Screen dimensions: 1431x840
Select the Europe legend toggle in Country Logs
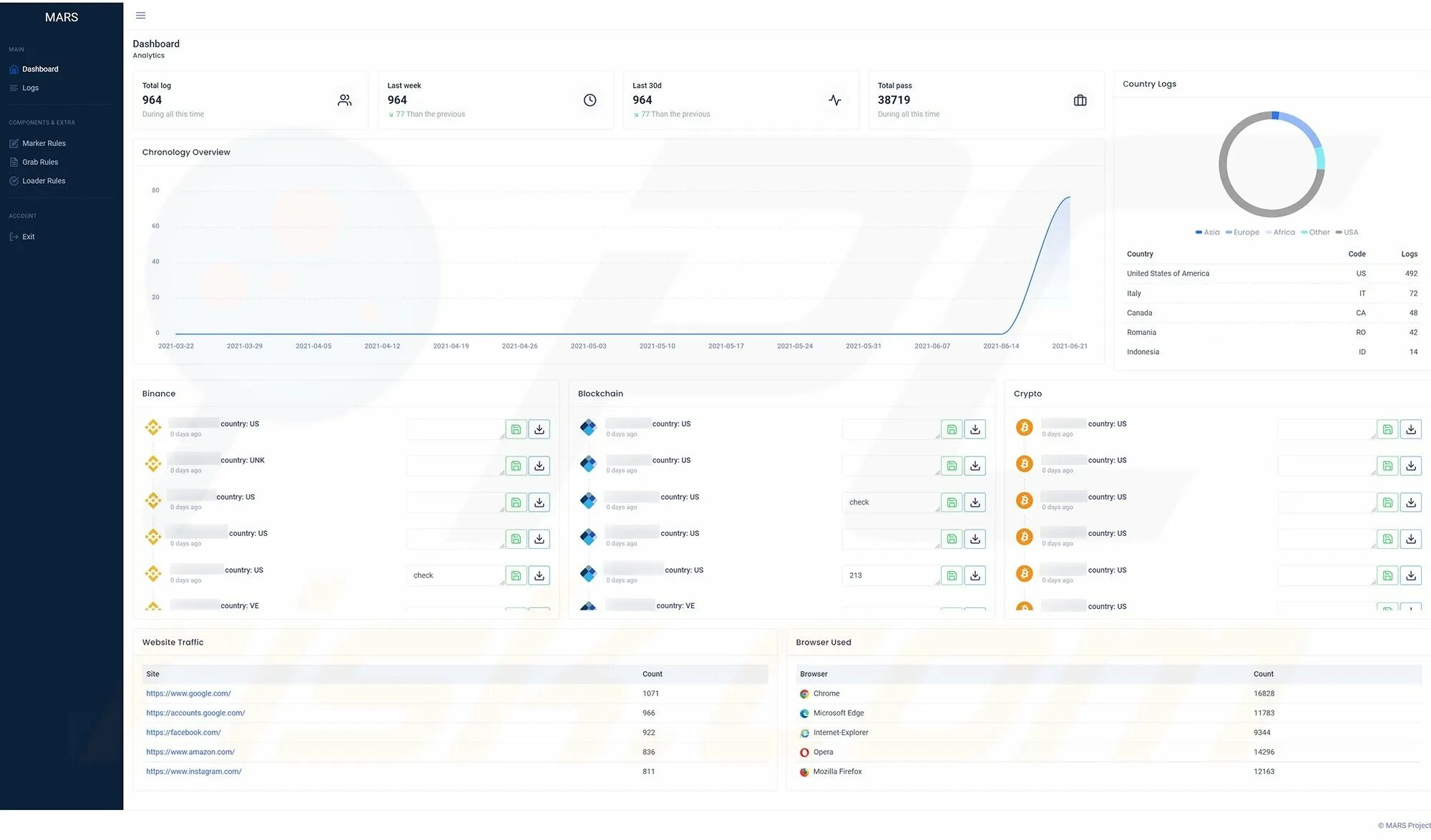1243,232
